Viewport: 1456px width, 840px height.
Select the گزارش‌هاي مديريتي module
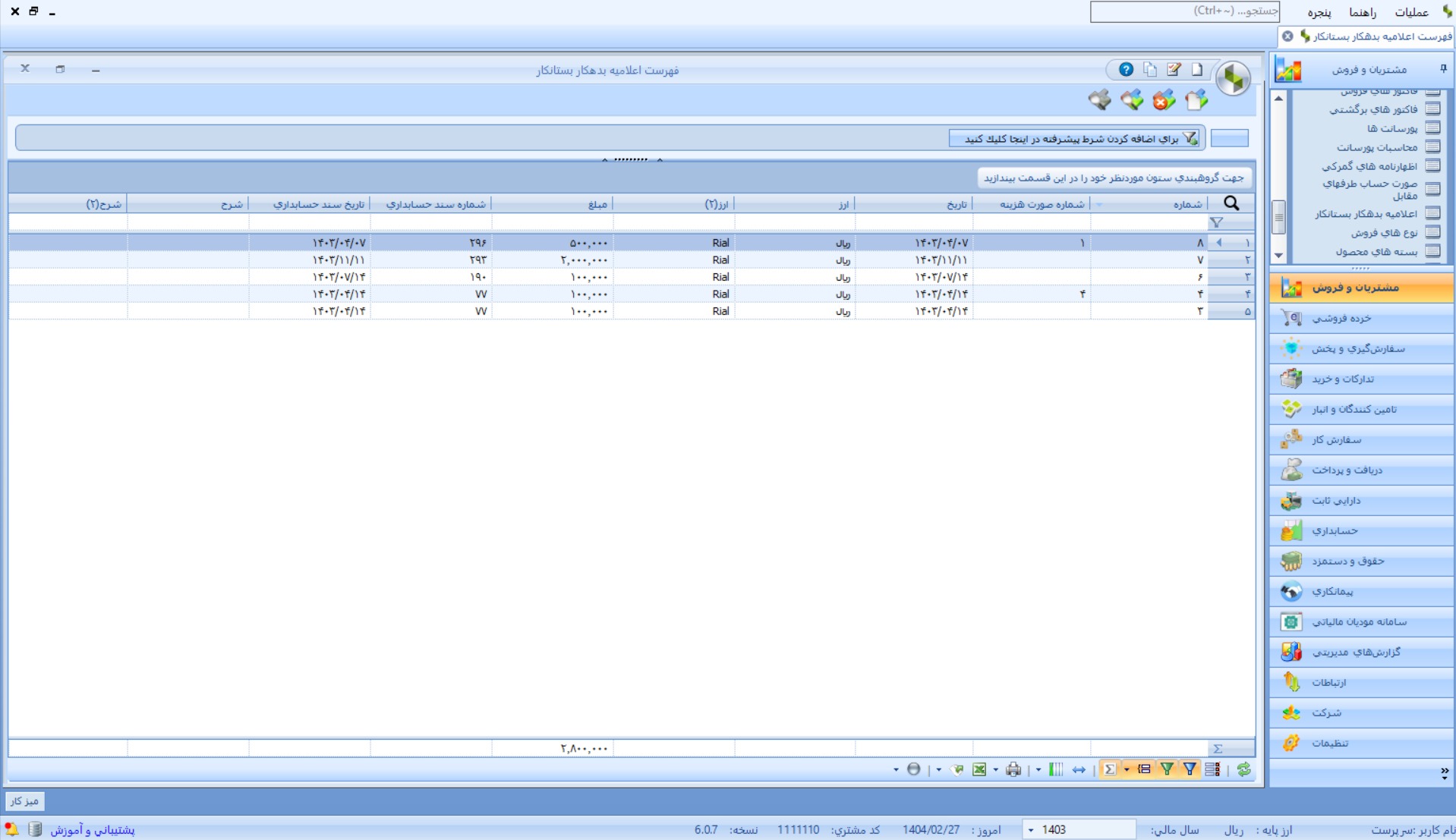[x=1361, y=652]
